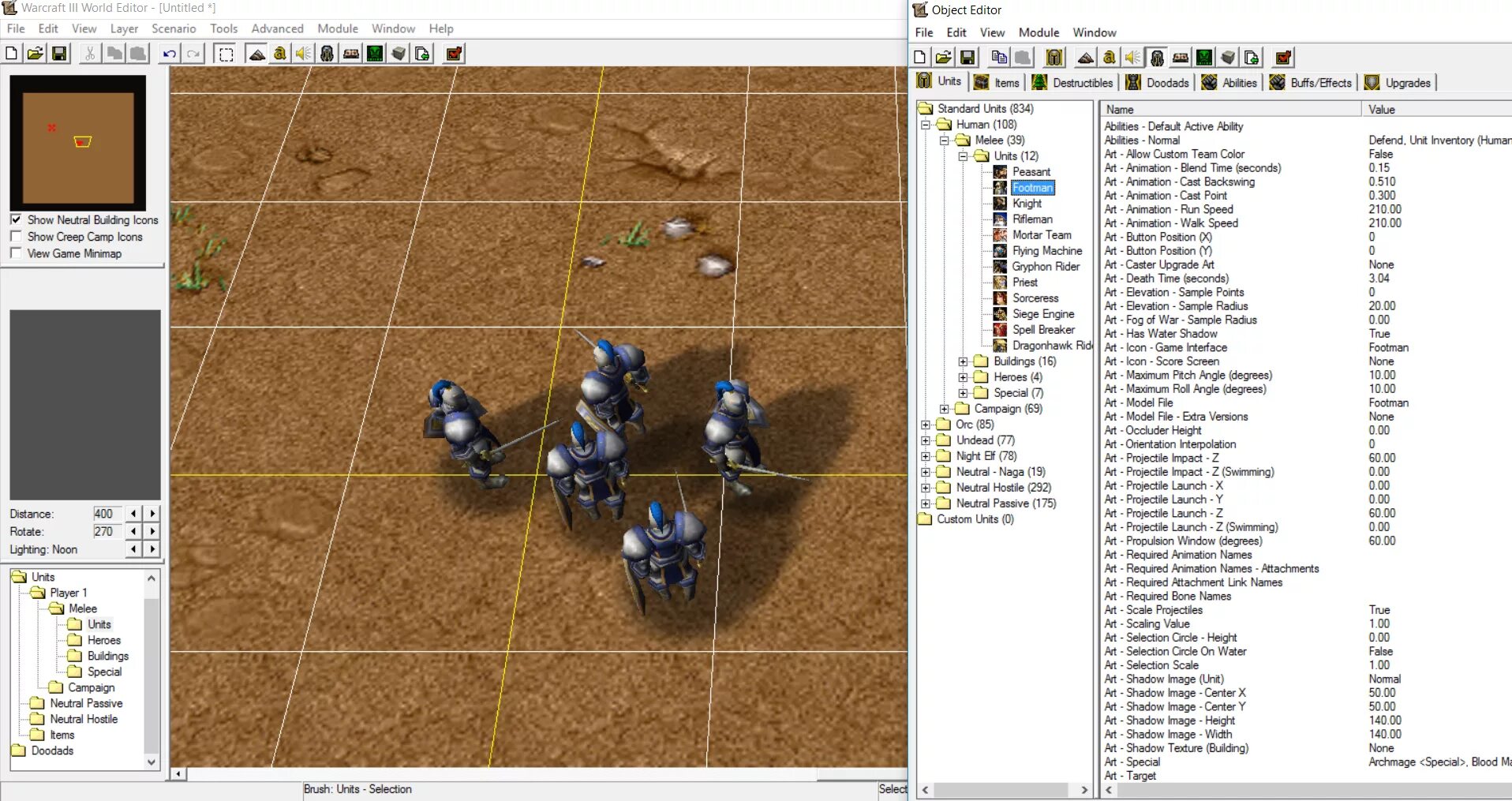Click open-folder icon in Object Editor toolbar
The image size is (1512, 801).
944,57
